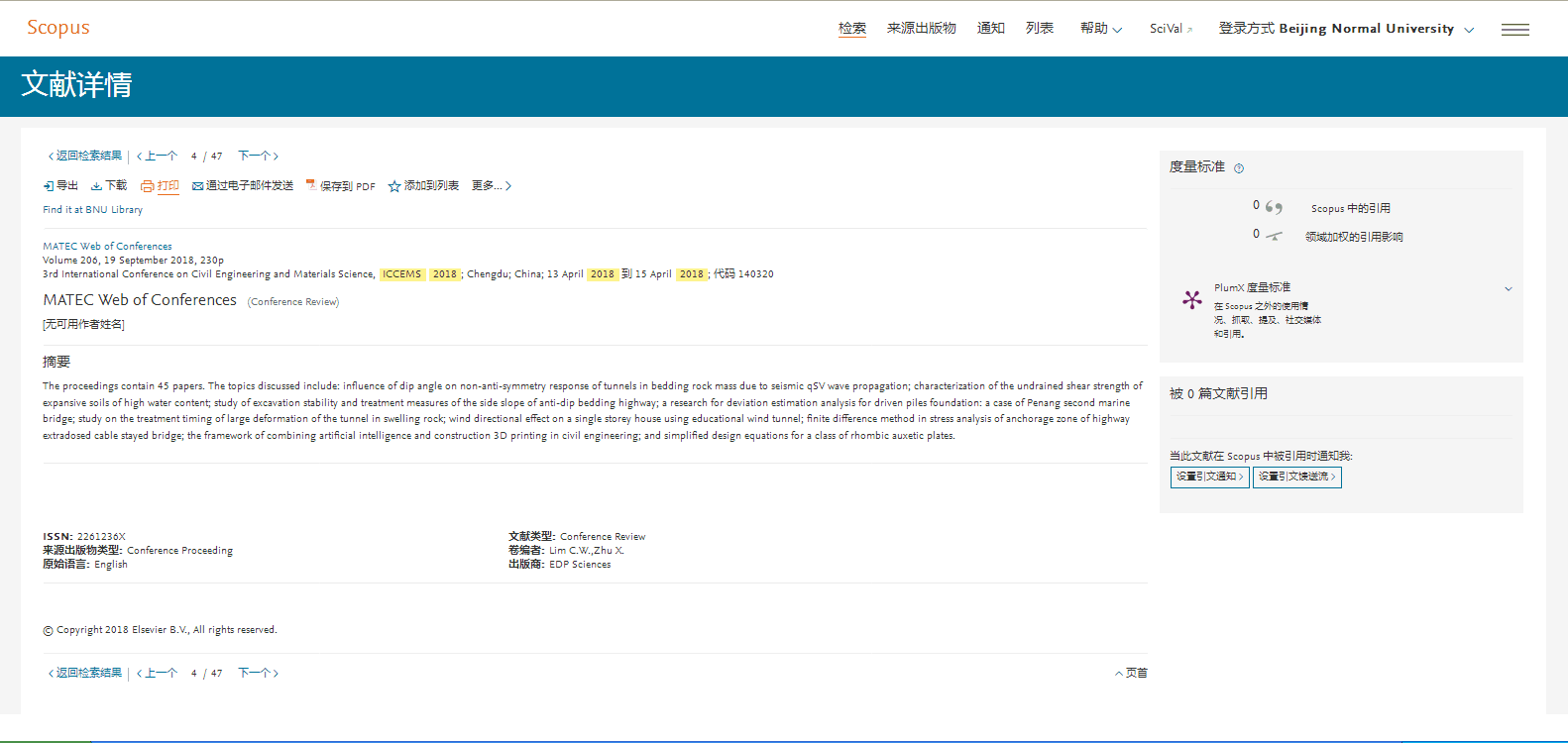Go to previous document via bottom 上一个
The height and width of the screenshot is (743, 1568).
157,674
